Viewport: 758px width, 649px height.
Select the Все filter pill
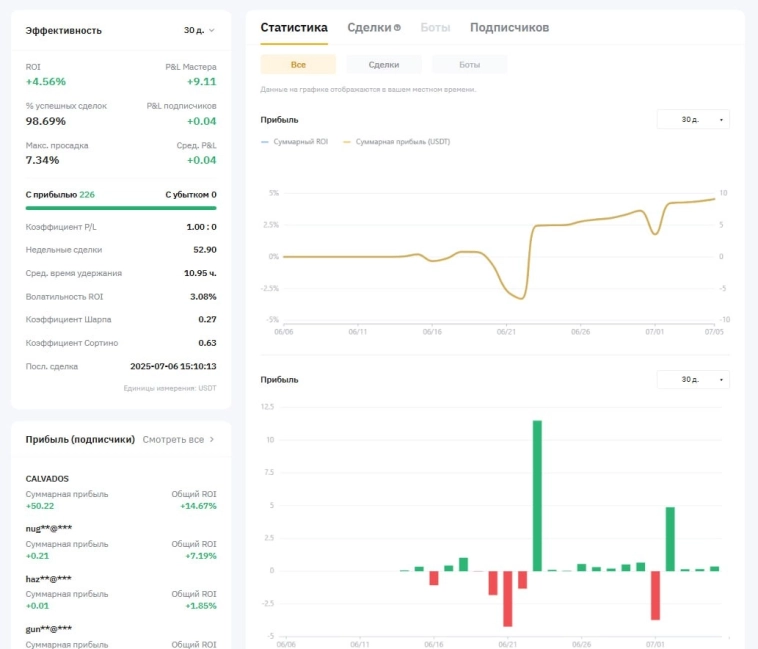click(x=297, y=64)
